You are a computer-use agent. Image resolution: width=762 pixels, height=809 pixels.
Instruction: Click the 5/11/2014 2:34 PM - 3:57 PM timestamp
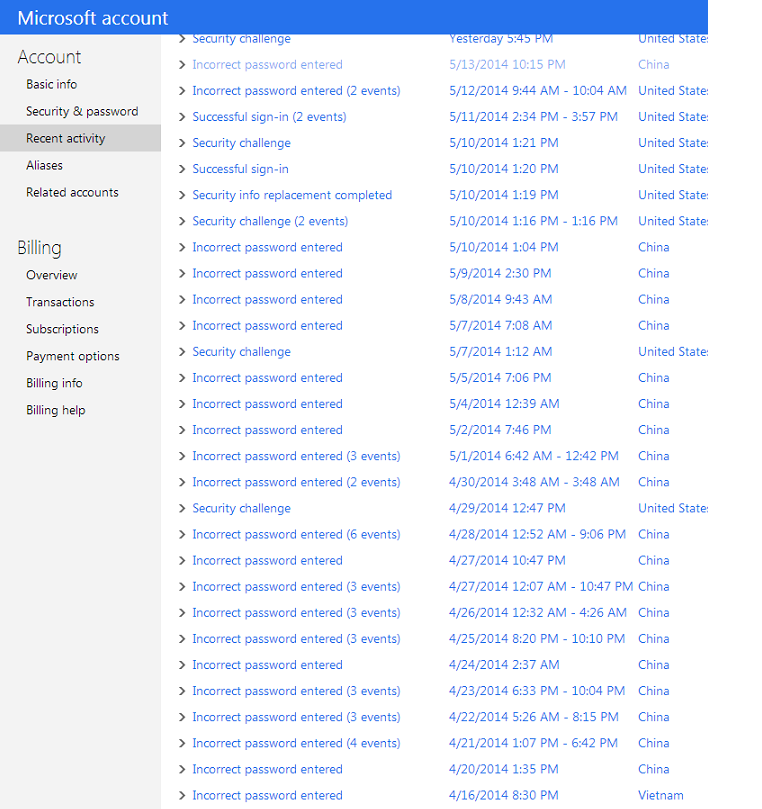(533, 117)
